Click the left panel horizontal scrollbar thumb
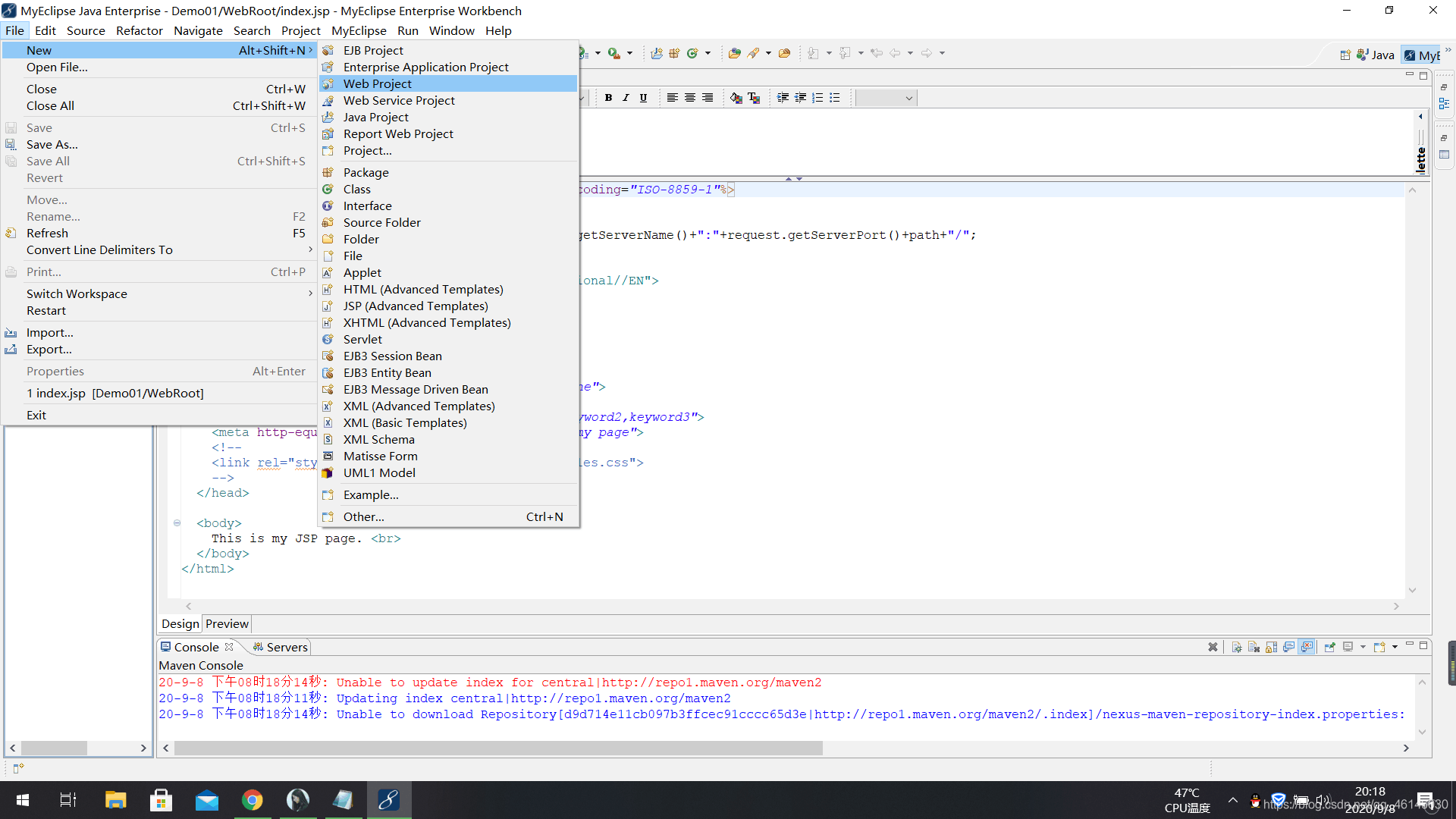Screen dimensions: 1456x819 click(54, 748)
